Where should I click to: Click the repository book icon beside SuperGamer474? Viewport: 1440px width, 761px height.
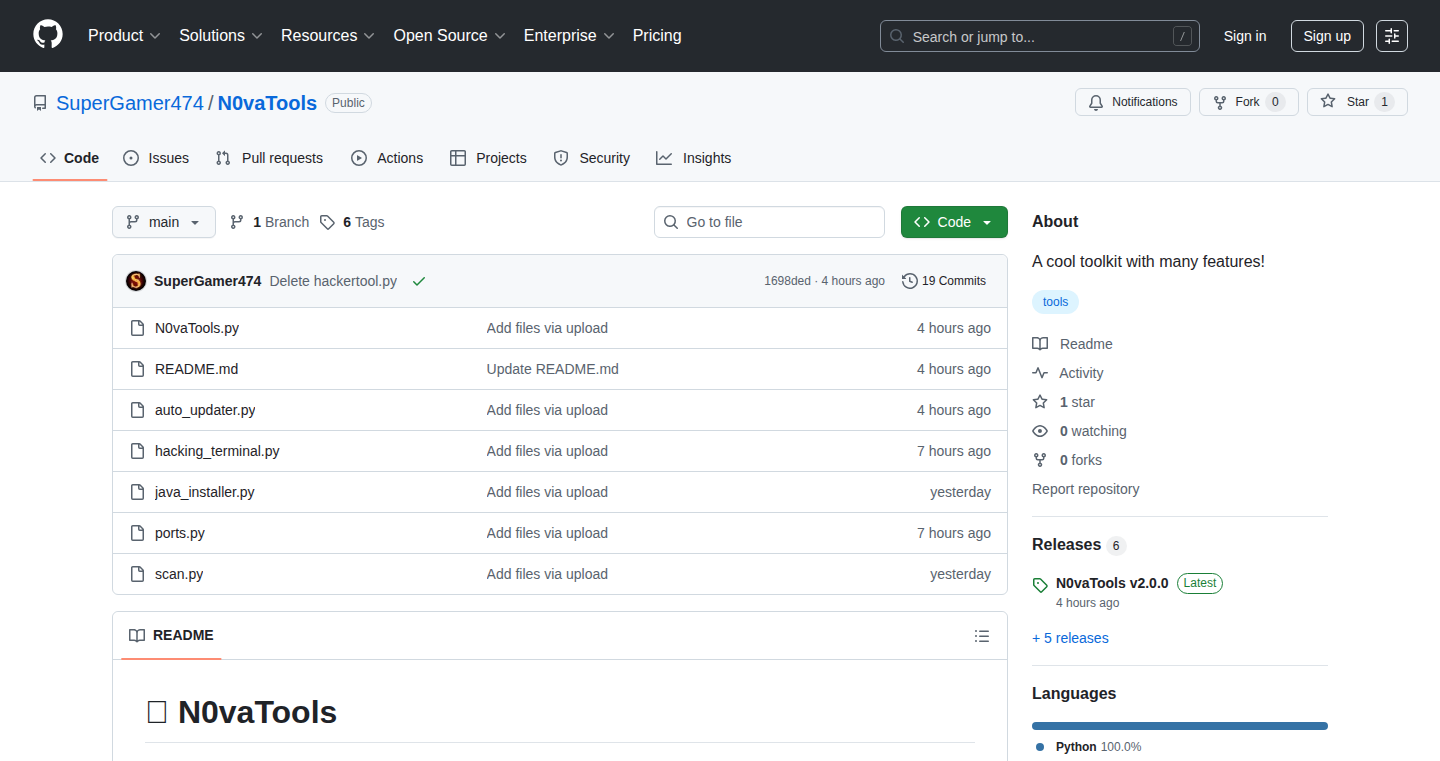tap(40, 103)
